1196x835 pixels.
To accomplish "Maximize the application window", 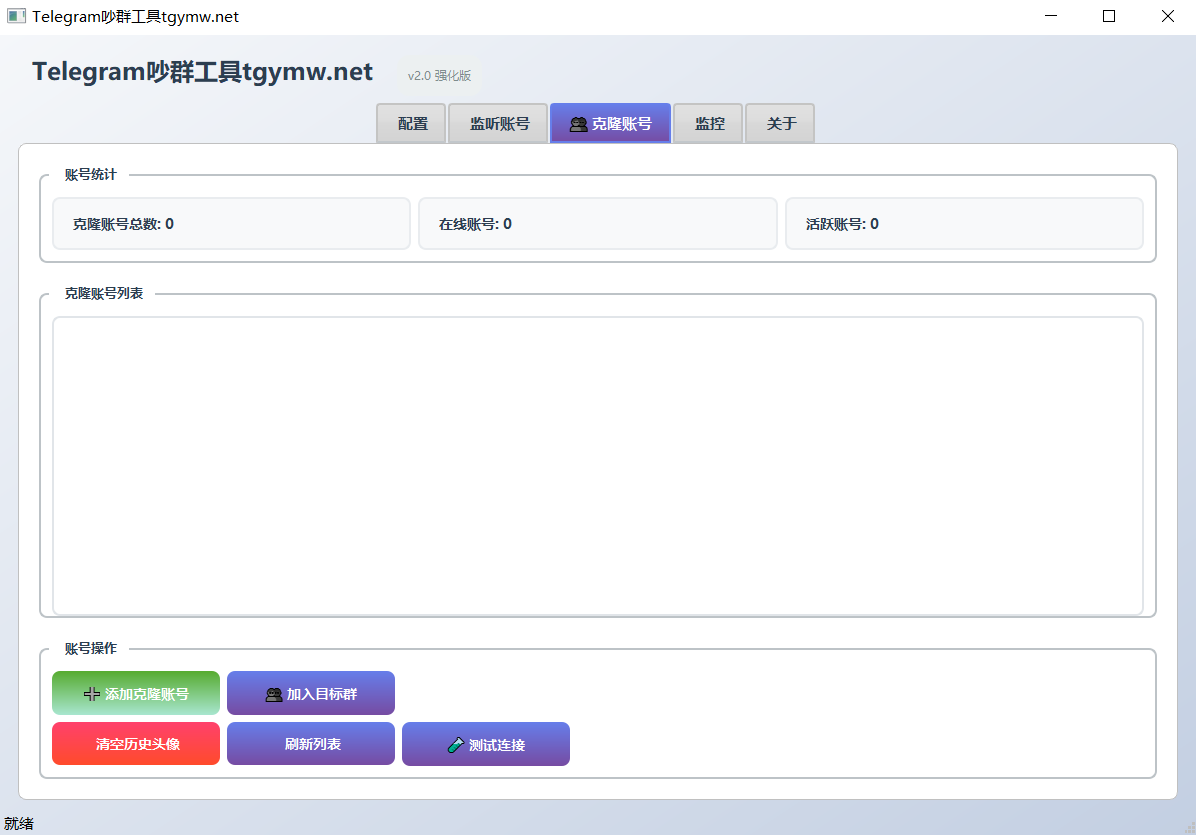I will click(1109, 17).
